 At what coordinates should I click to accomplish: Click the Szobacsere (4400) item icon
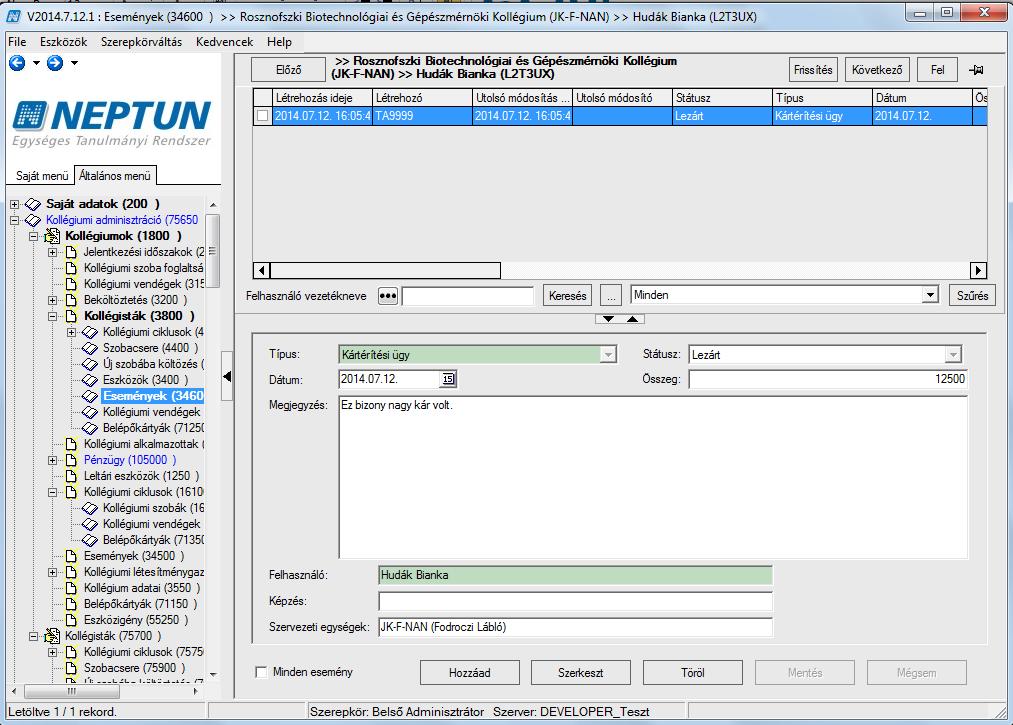click(x=90, y=348)
